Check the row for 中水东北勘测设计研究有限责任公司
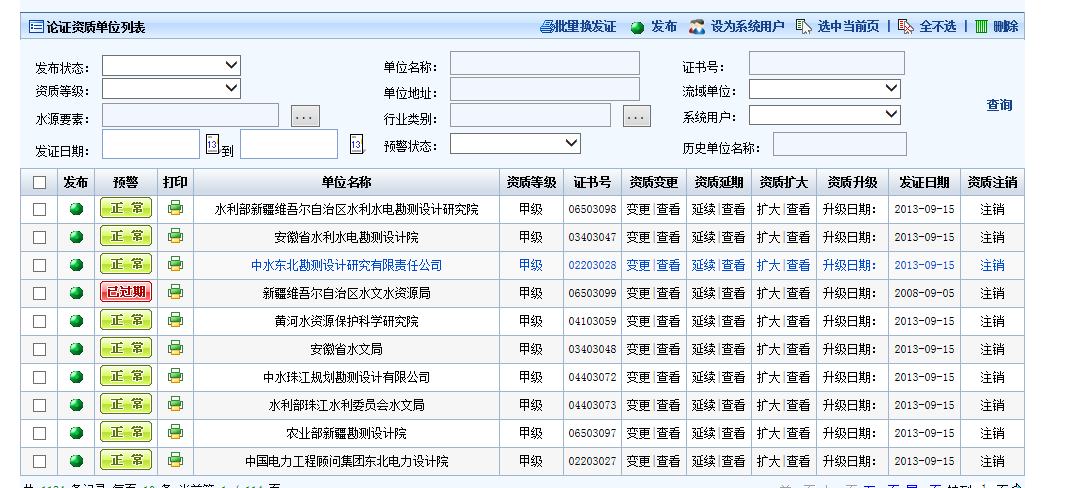Viewport: 1082px width, 488px height. [39, 265]
